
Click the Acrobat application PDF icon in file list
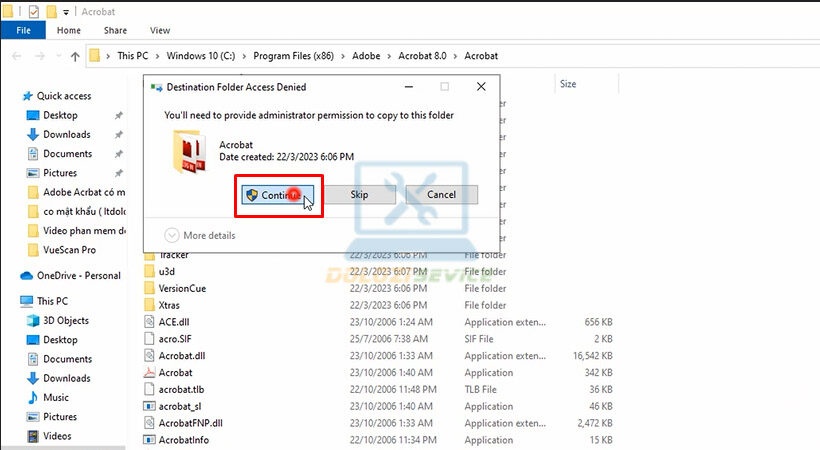(149, 373)
